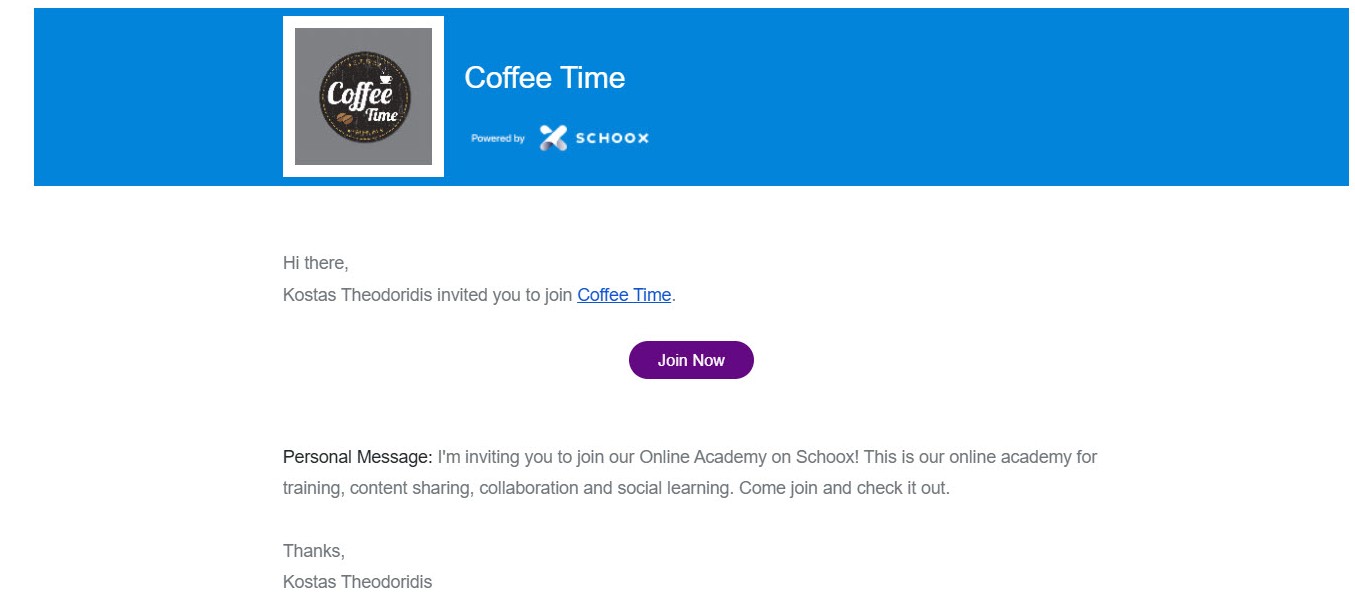Click the white Coffee Time header title
Viewport: 1355px width, 597px height.
545,78
